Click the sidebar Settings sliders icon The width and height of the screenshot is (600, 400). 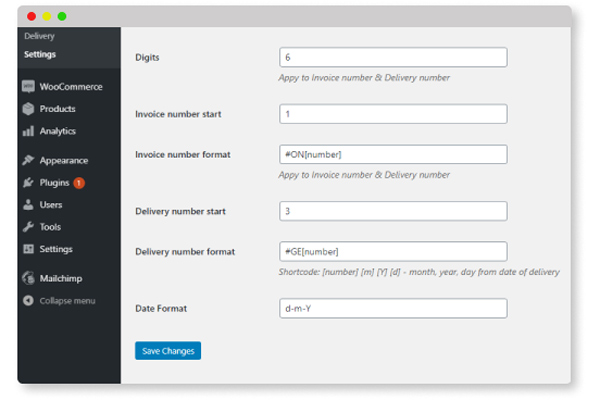29,249
